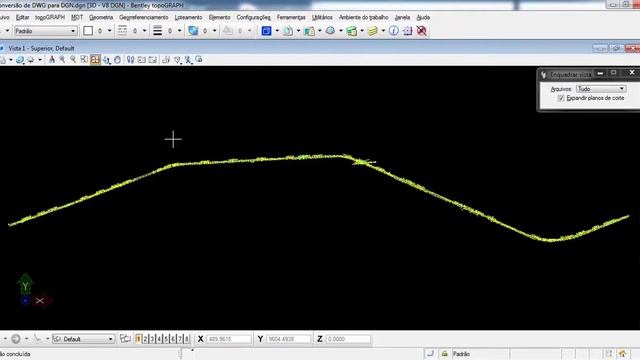Open the topoGRAPH menu
640x360 pixels.
(50, 17)
